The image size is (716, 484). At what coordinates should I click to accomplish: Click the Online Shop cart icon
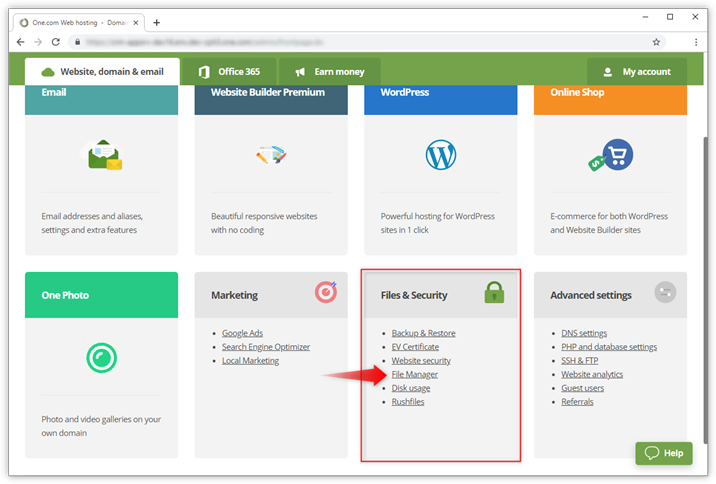click(x=611, y=155)
